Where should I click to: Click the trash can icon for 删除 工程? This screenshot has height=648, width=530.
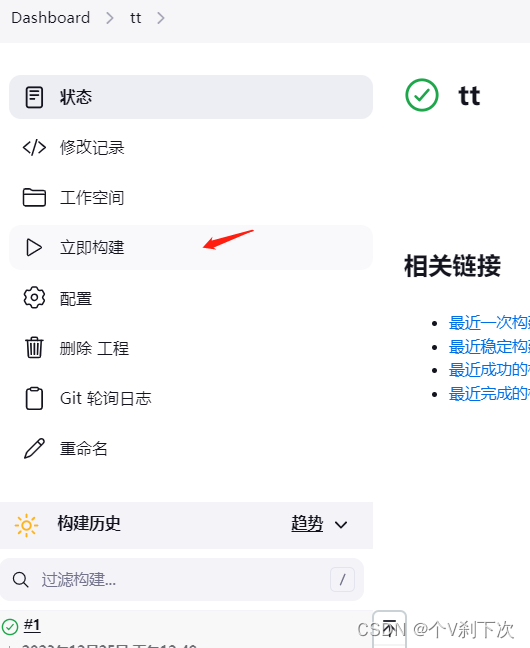(x=34, y=348)
